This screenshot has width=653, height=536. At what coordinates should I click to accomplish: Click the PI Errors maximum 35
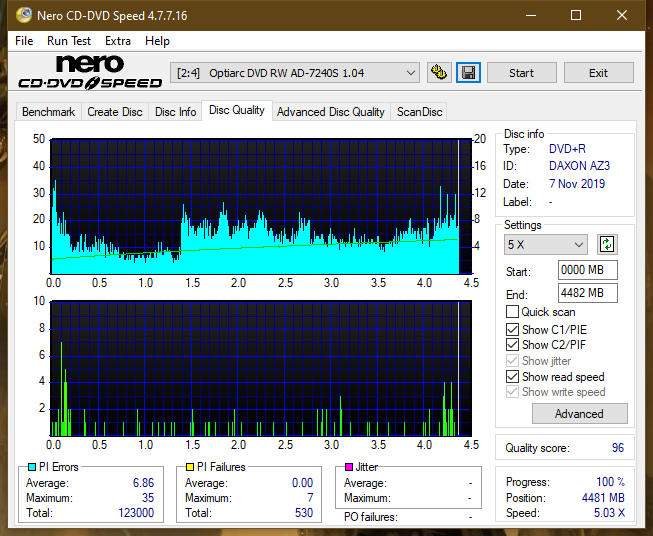click(x=148, y=498)
